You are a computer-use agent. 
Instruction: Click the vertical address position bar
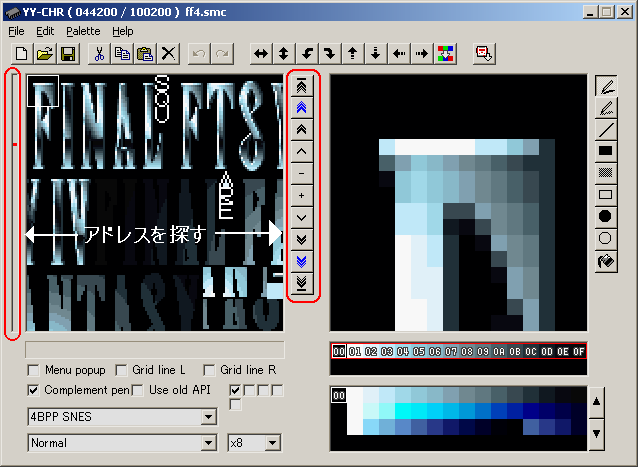pos(14,203)
